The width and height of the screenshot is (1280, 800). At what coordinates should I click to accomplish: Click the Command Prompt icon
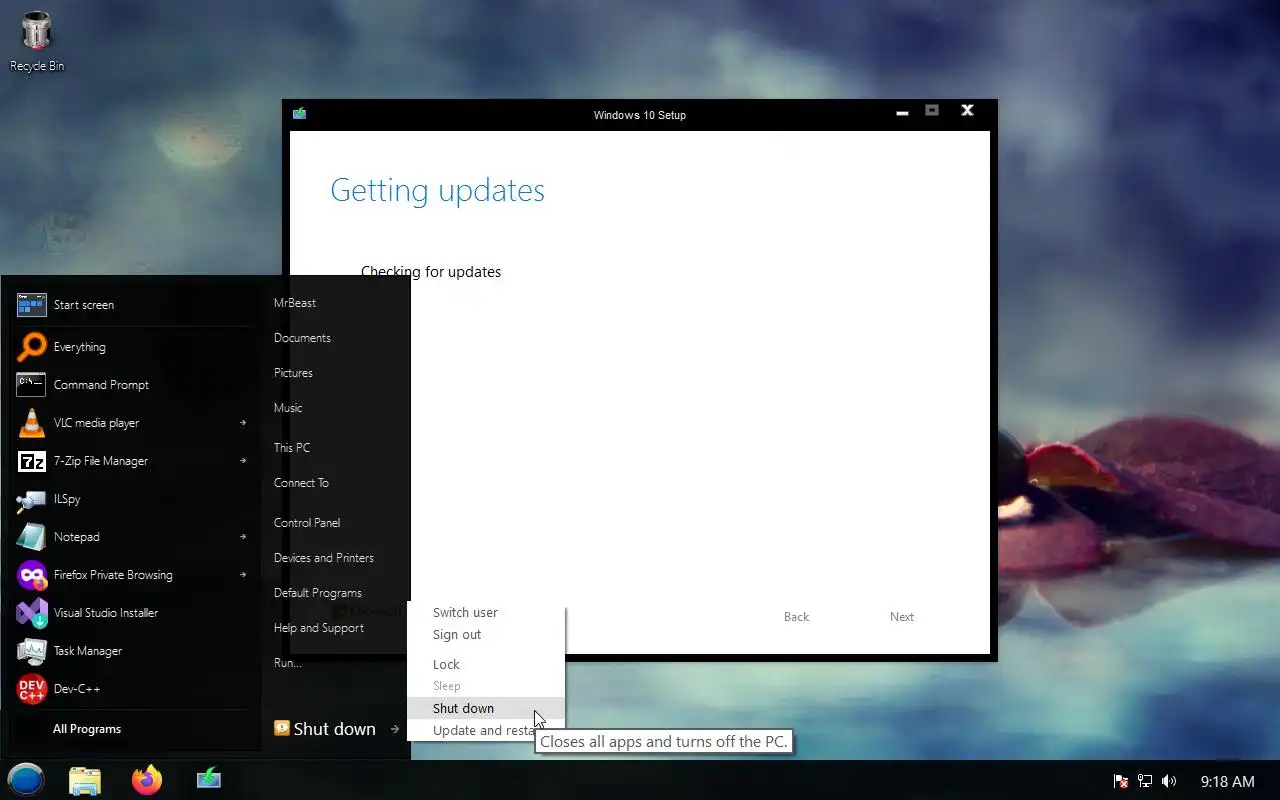click(32, 385)
